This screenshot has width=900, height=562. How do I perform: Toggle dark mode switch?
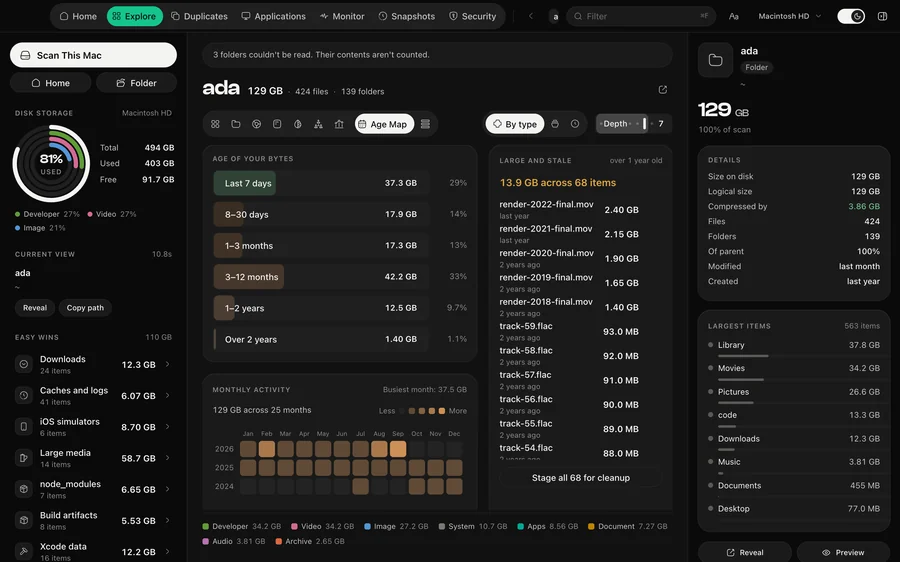pos(851,16)
